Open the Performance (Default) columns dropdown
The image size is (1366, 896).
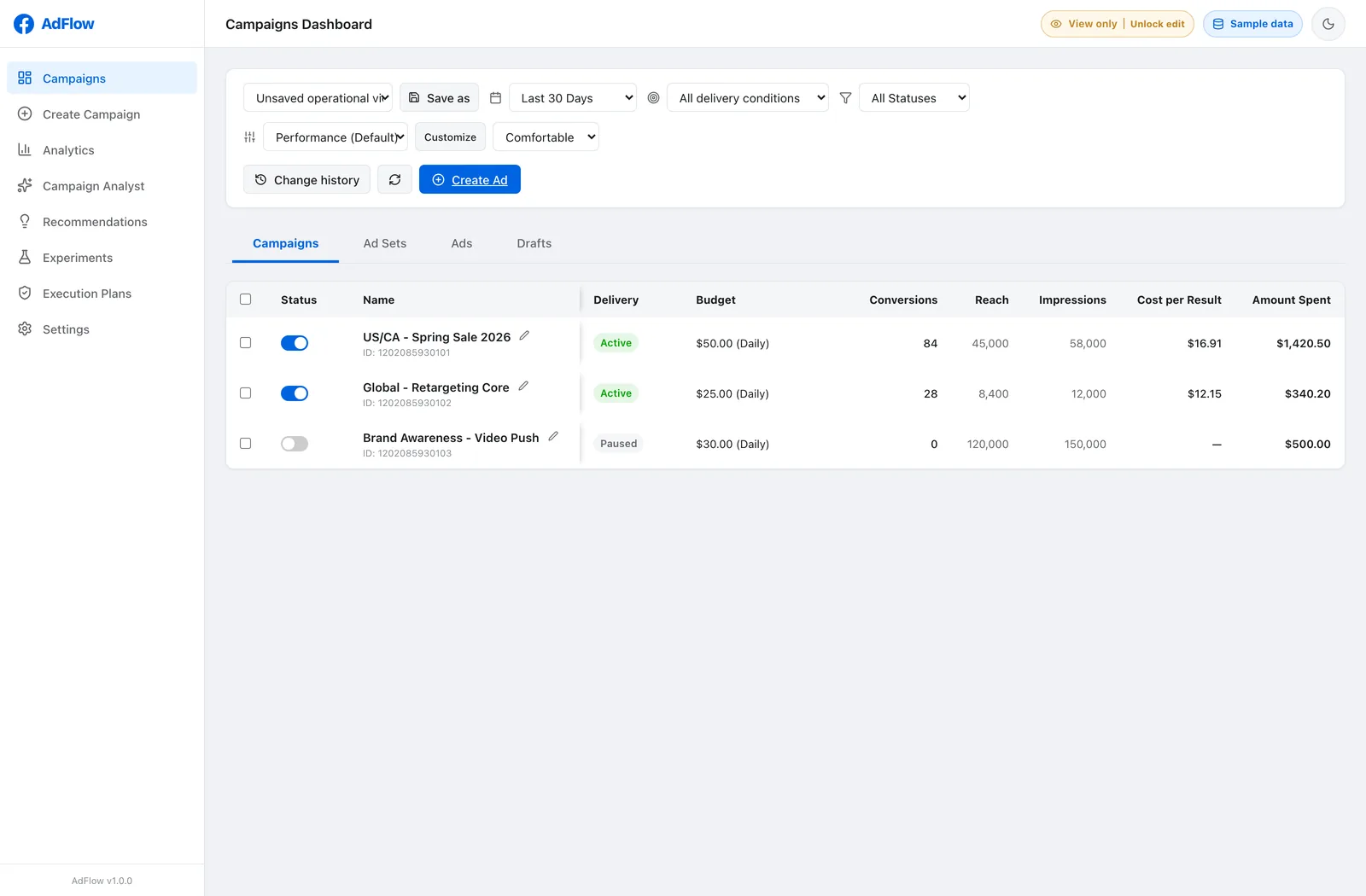pos(336,137)
